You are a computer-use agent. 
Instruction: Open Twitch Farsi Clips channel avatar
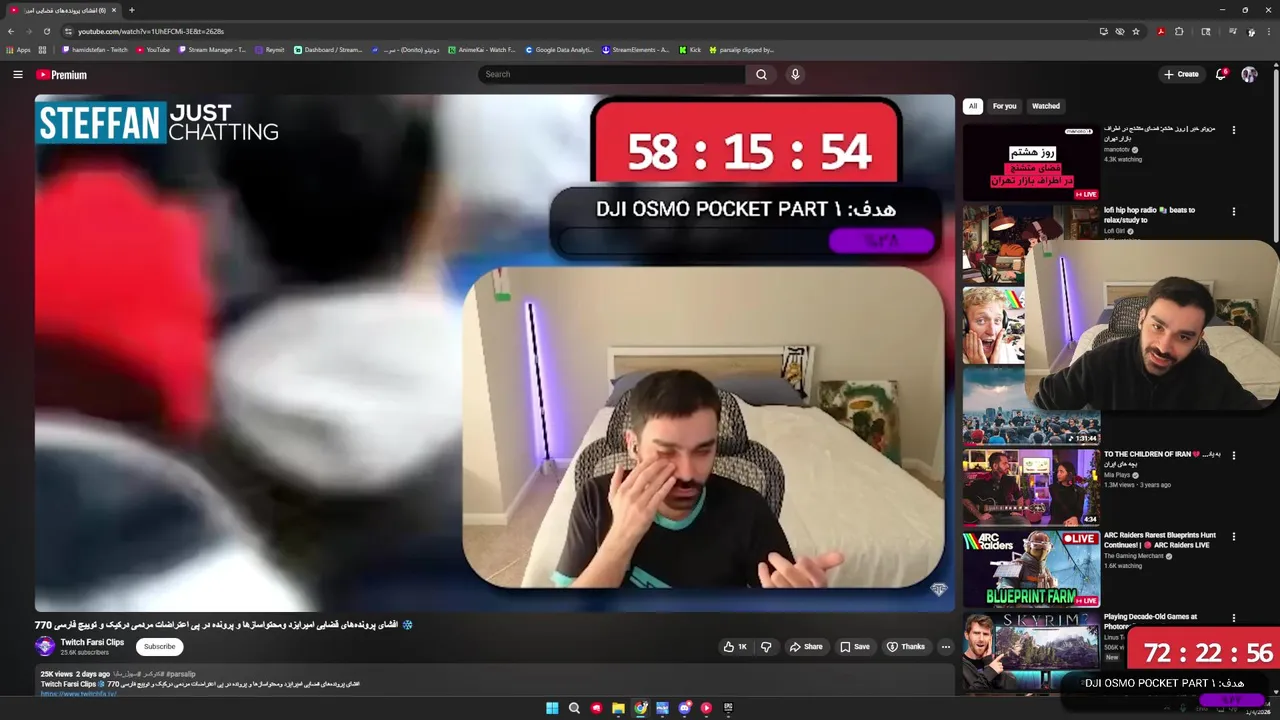(x=45, y=646)
